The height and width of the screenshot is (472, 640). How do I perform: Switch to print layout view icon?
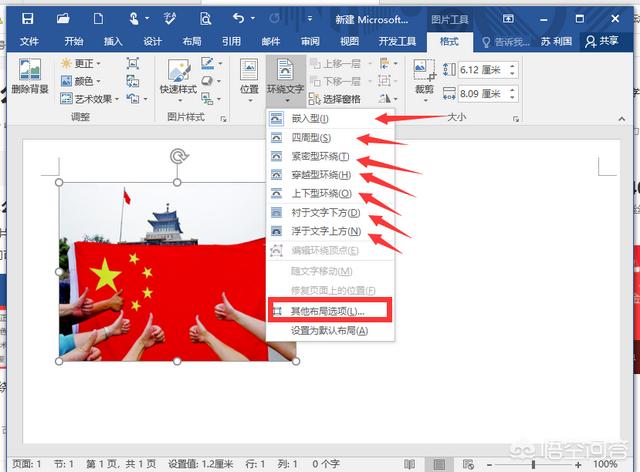point(439,464)
